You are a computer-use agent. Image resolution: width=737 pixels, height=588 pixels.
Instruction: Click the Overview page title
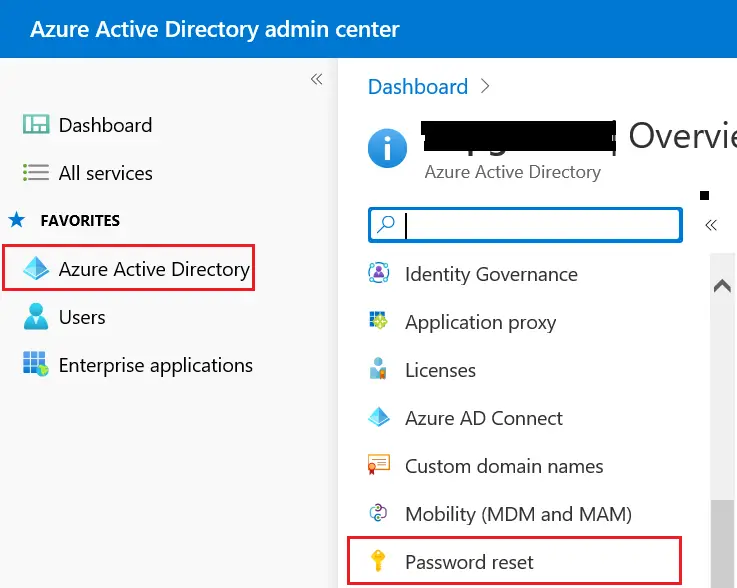tap(682, 135)
